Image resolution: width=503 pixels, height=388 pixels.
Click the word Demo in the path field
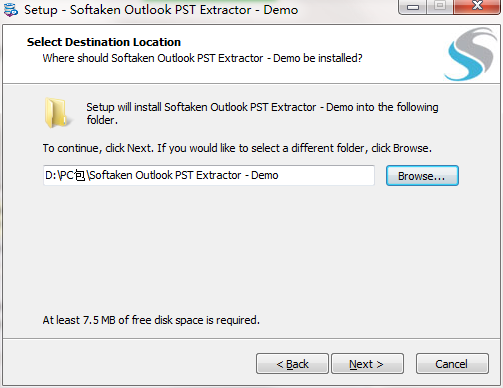coord(265,175)
